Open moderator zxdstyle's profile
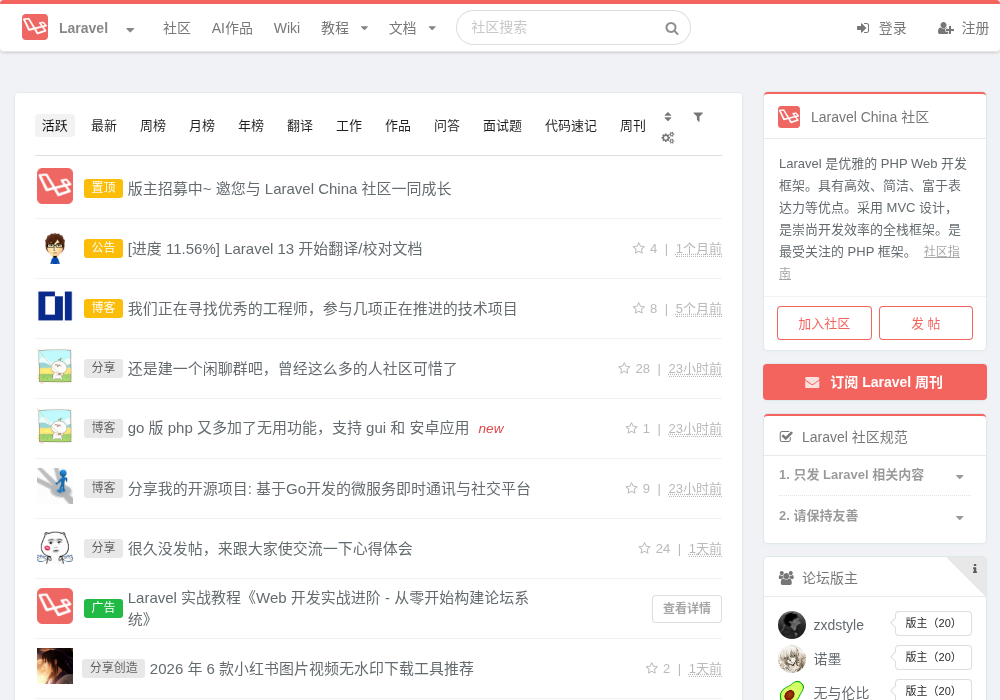 pyautogui.click(x=838, y=625)
